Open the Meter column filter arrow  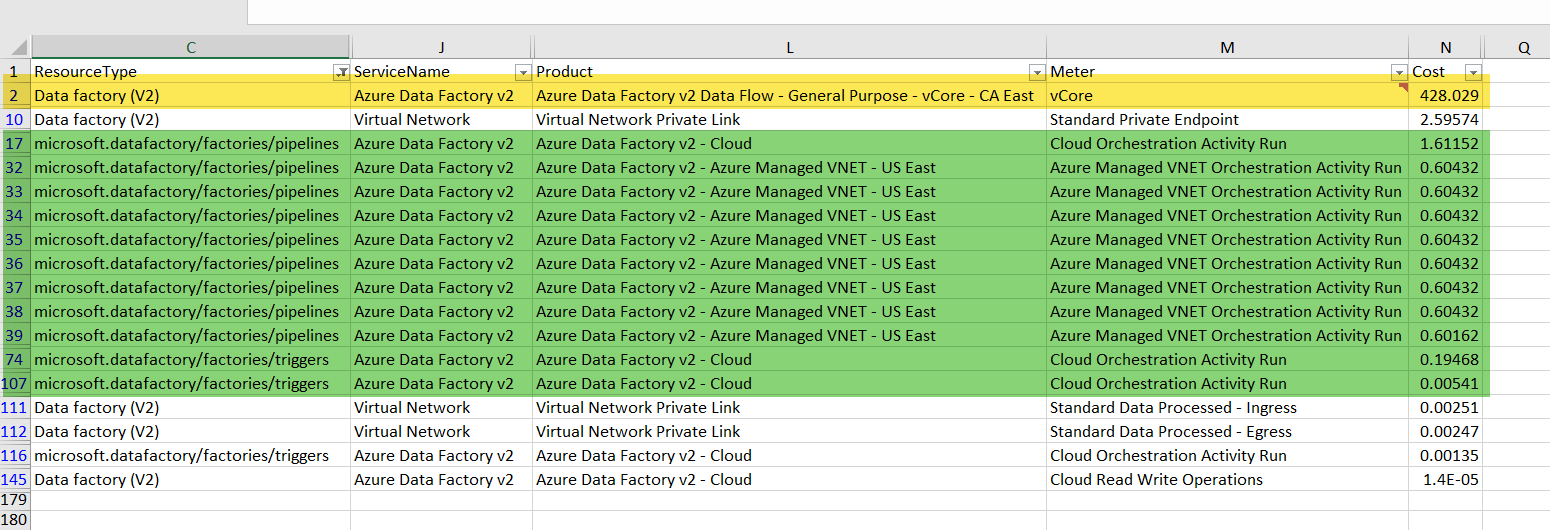1398,72
